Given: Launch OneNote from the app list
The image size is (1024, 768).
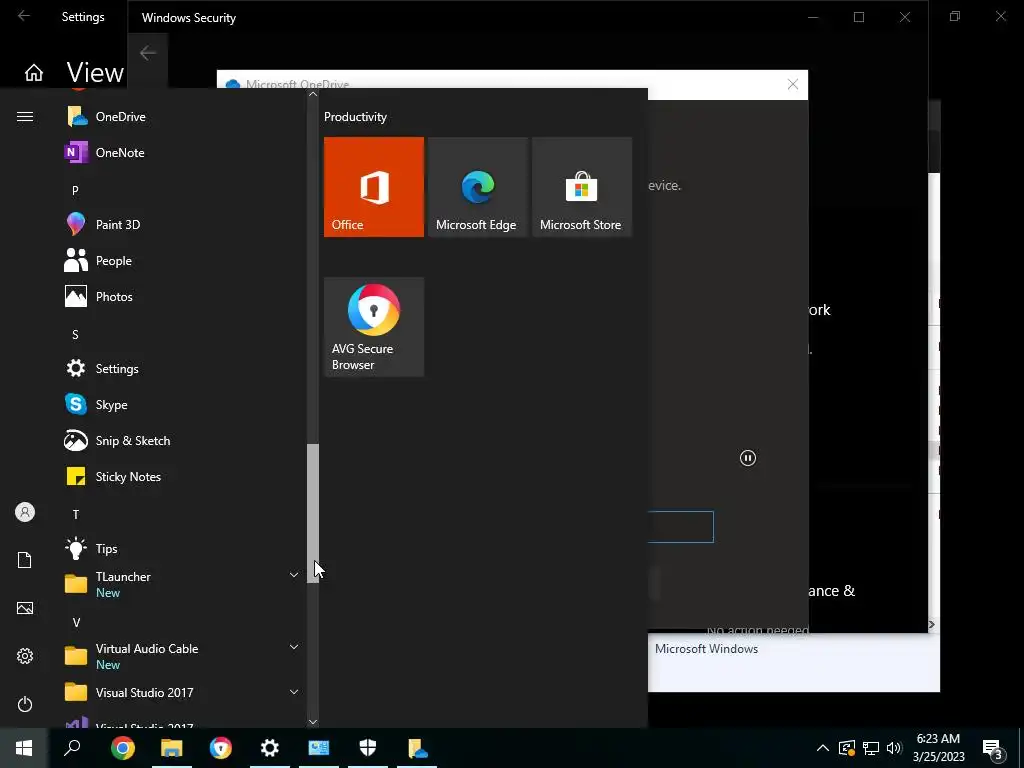Looking at the screenshot, I should pyautogui.click(x=183, y=153).
